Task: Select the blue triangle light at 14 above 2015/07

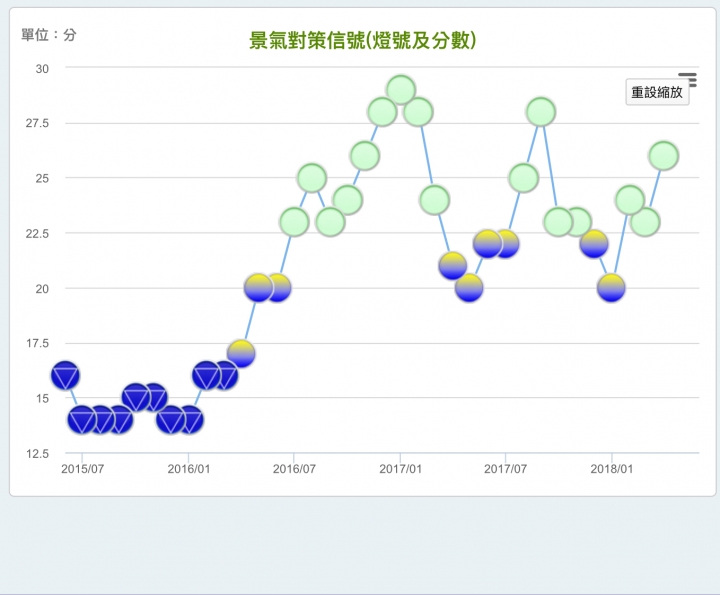Action: point(82,420)
